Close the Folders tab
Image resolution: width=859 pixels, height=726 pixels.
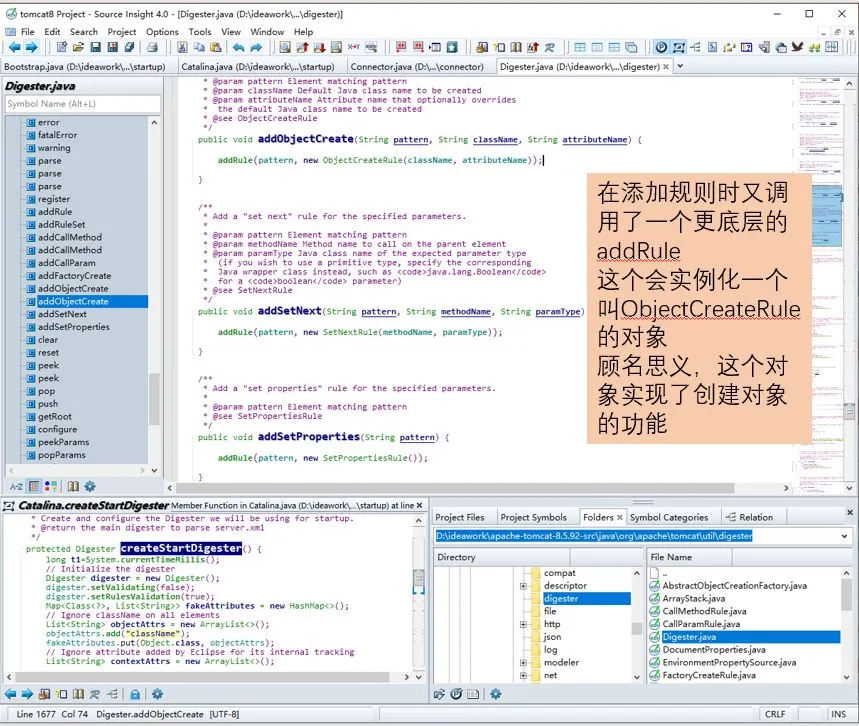[620, 517]
